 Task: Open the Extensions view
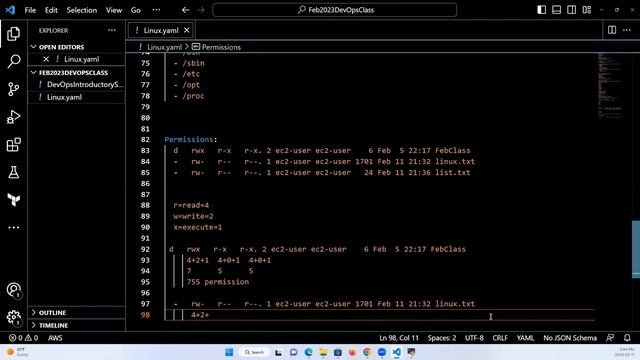(13, 144)
